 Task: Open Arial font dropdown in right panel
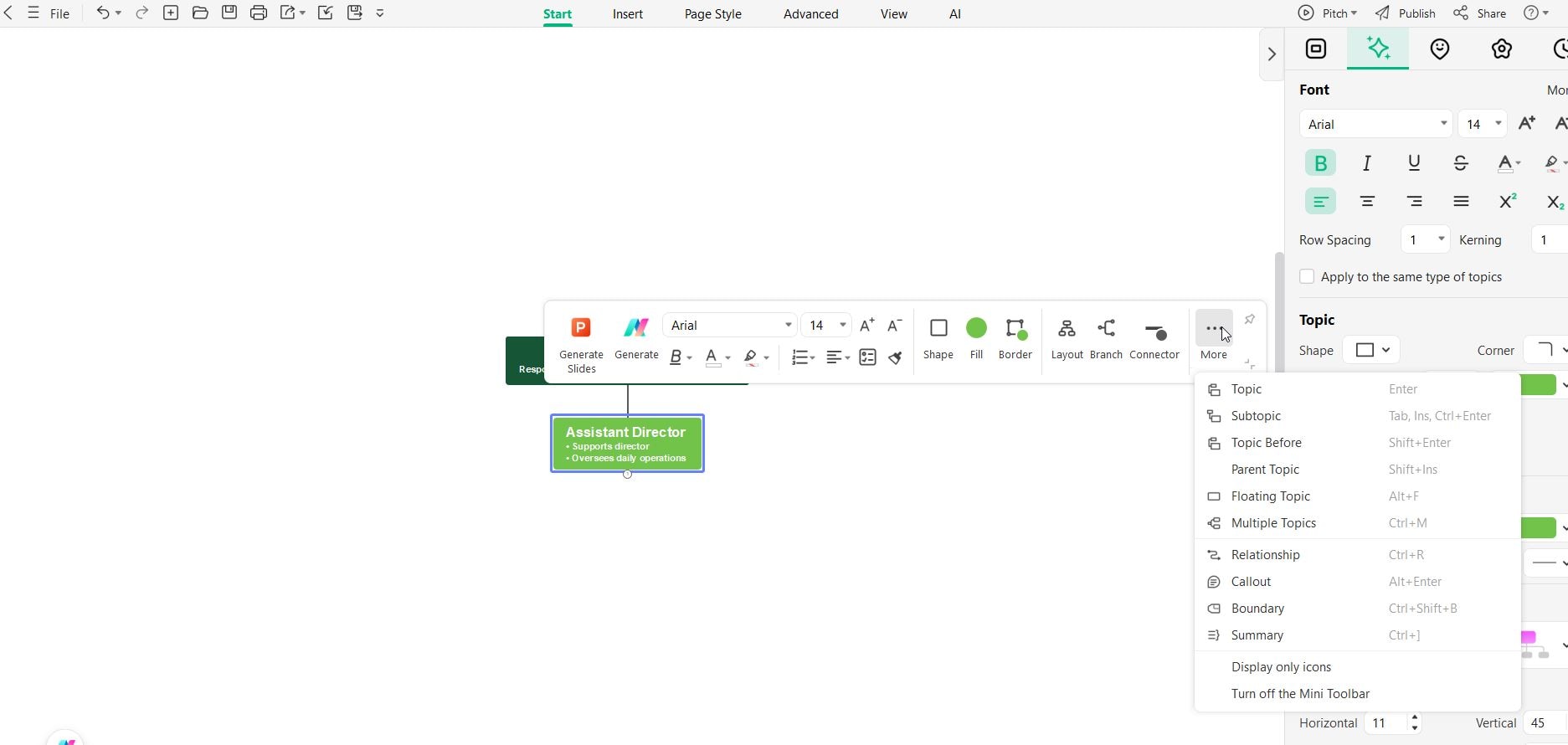coord(1375,124)
